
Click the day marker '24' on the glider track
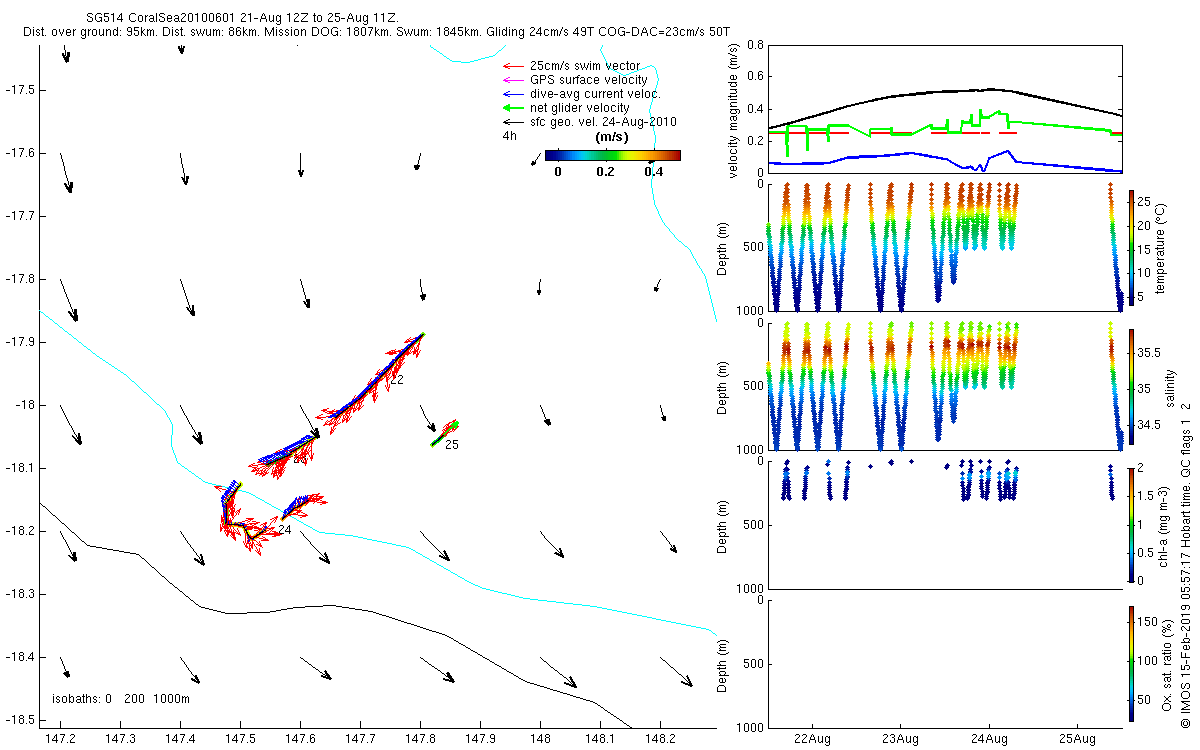(x=285, y=530)
